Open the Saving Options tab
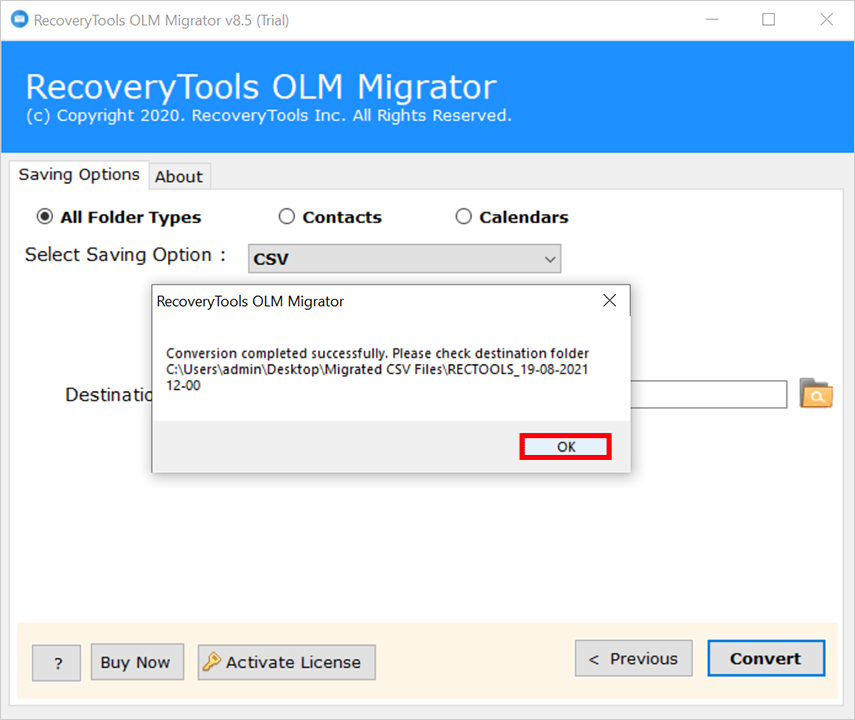 [79, 175]
